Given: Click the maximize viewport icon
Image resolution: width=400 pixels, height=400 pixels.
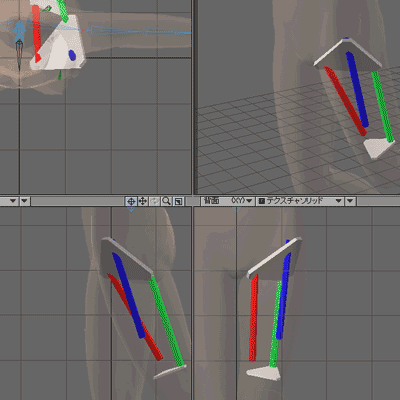Looking at the screenshot, I should click(179, 201).
